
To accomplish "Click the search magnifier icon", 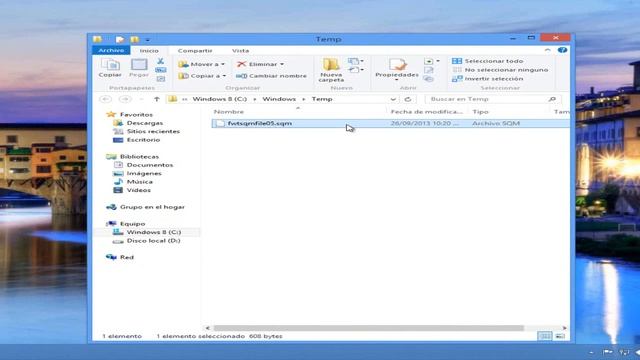I will [552, 99].
